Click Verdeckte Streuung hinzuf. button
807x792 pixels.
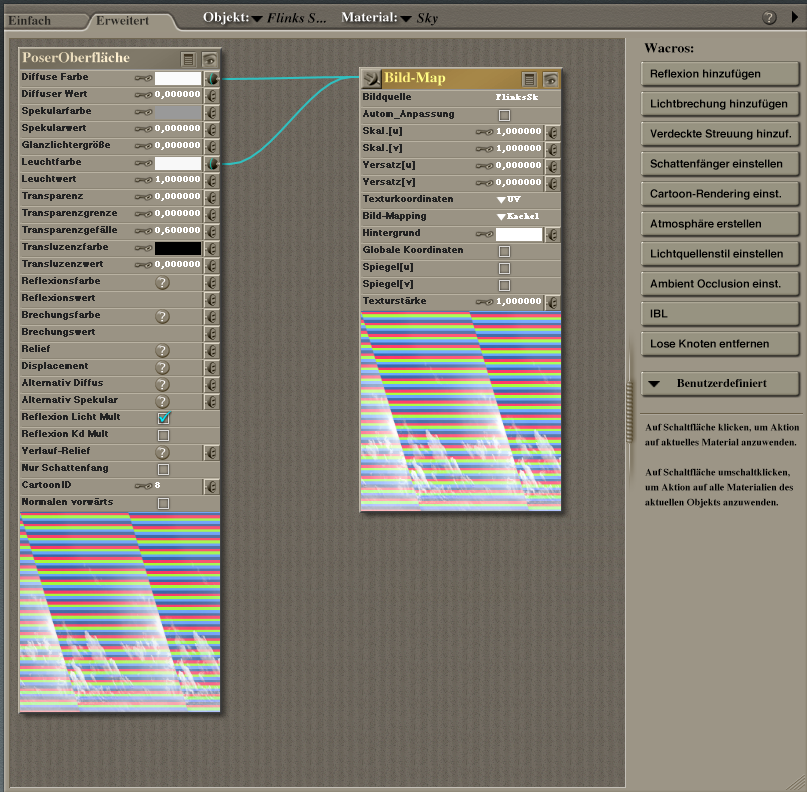(720, 134)
